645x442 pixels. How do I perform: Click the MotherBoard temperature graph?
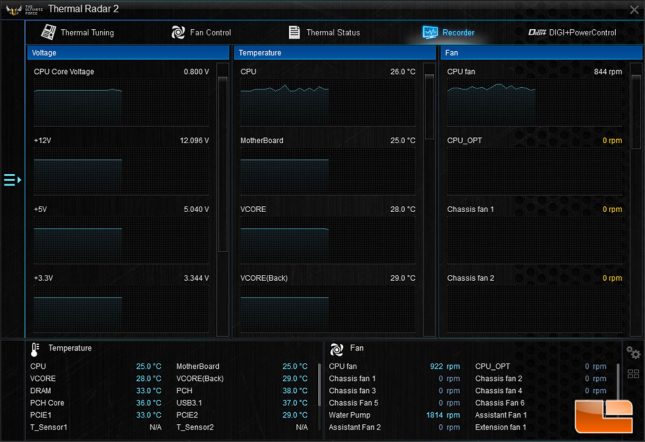(x=328, y=172)
